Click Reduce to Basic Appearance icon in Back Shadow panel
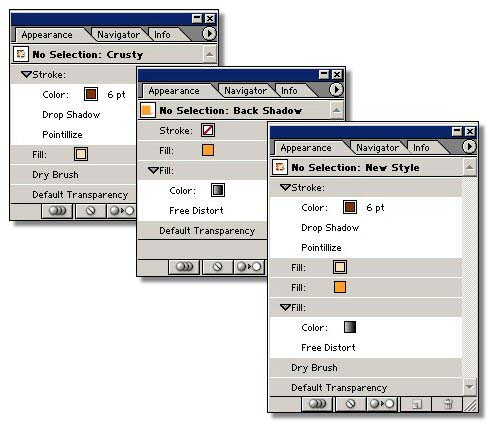Screen dimensions: 490x425 [250, 267]
